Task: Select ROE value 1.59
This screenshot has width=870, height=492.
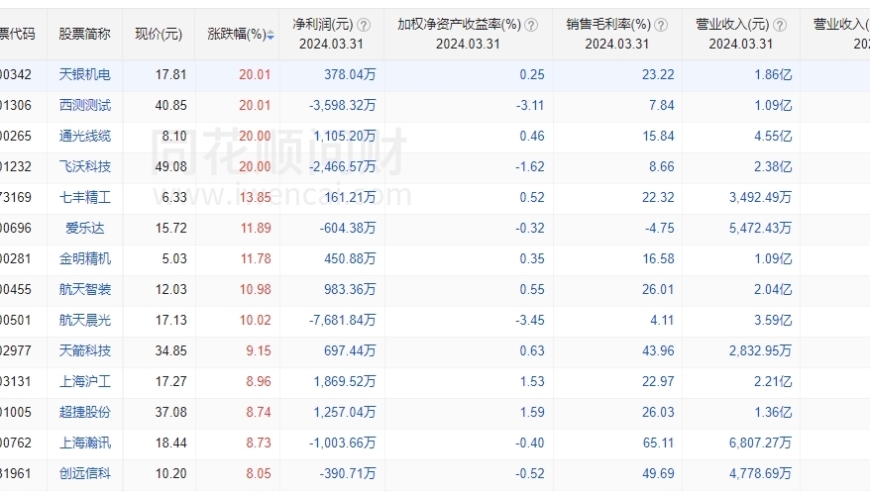Action: click(x=532, y=412)
